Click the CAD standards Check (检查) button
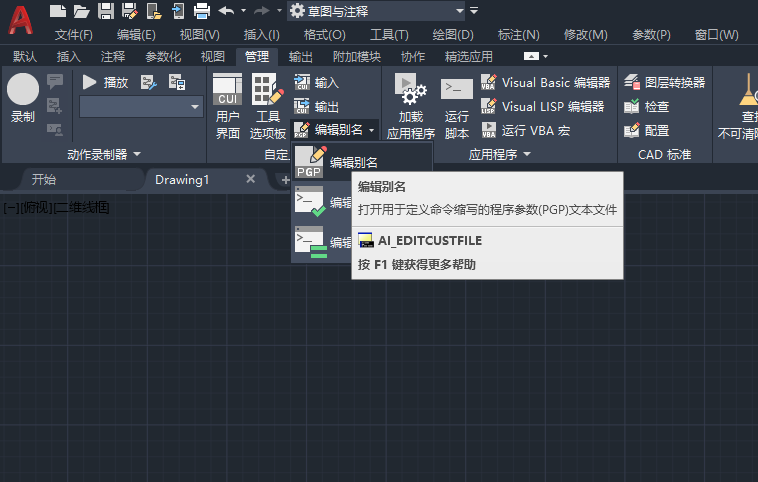Viewport: 758px width, 482px height. click(x=646, y=106)
